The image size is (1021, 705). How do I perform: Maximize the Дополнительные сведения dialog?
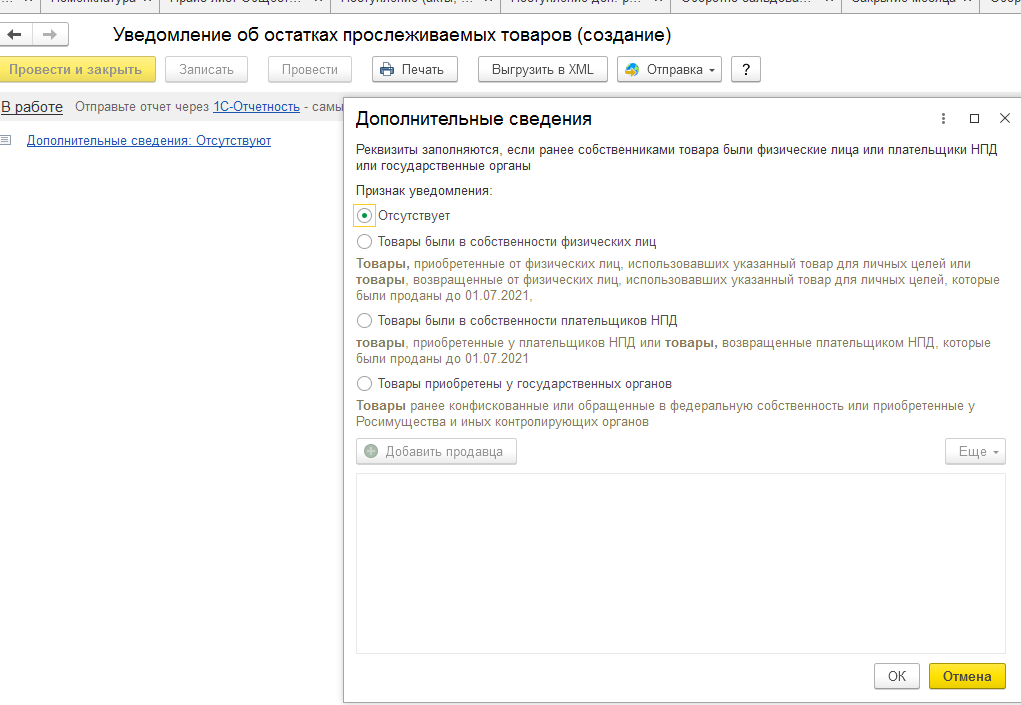[x=974, y=119]
